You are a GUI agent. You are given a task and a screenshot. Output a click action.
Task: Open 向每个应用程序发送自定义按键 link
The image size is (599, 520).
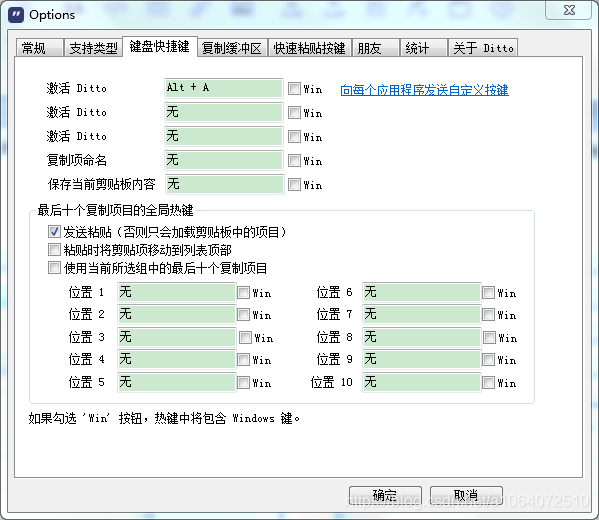pyautogui.click(x=424, y=90)
